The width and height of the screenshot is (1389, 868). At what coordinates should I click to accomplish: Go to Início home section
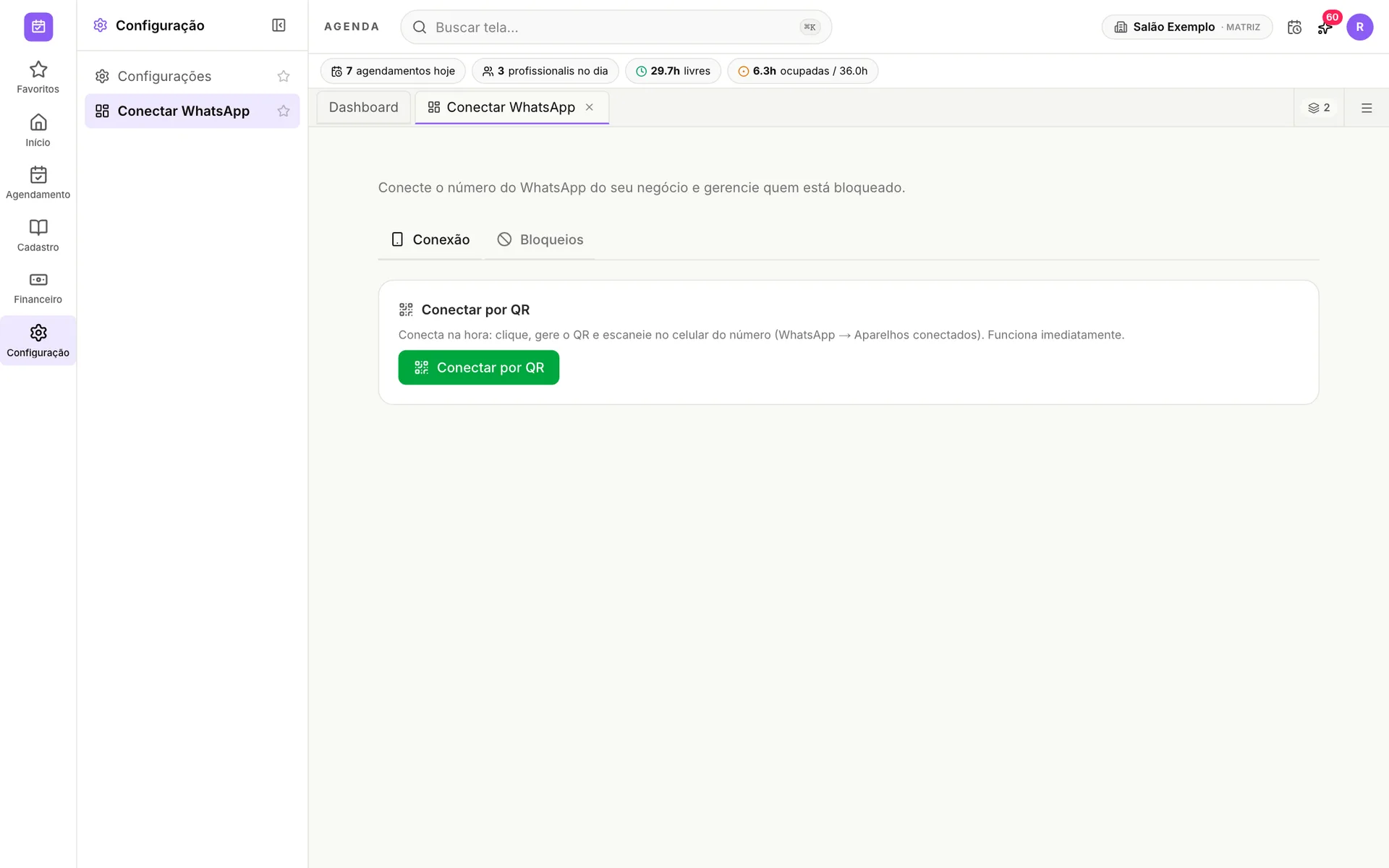pos(38,130)
